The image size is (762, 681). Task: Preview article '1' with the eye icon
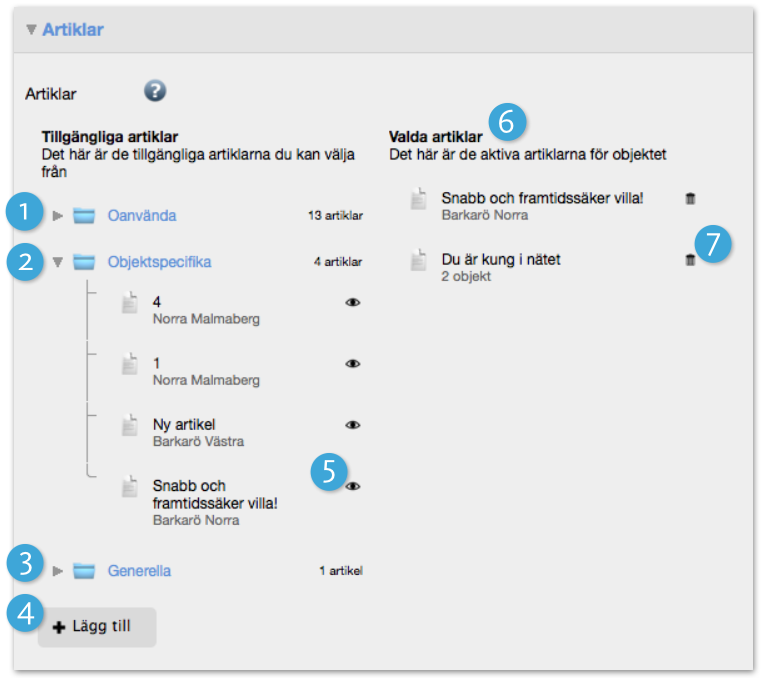(352, 364)
